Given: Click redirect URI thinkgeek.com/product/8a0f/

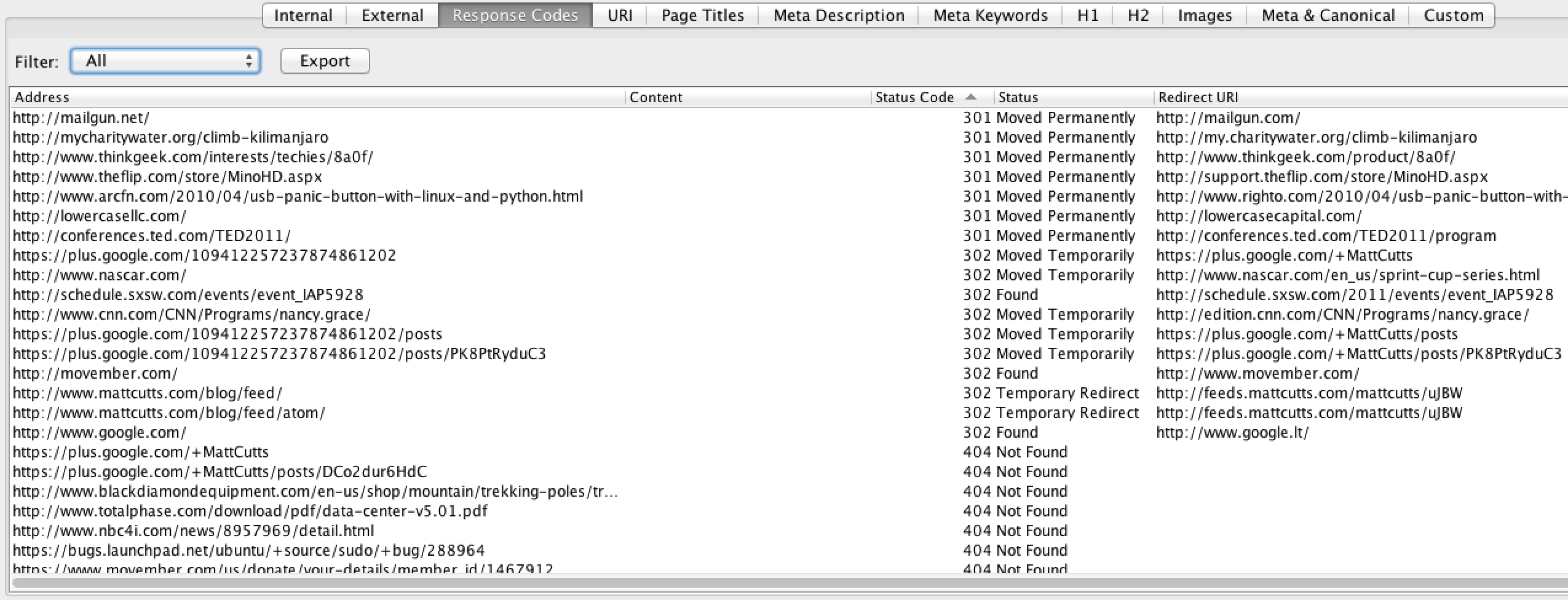Looking at the screenshot, I should pos(1306,157).
